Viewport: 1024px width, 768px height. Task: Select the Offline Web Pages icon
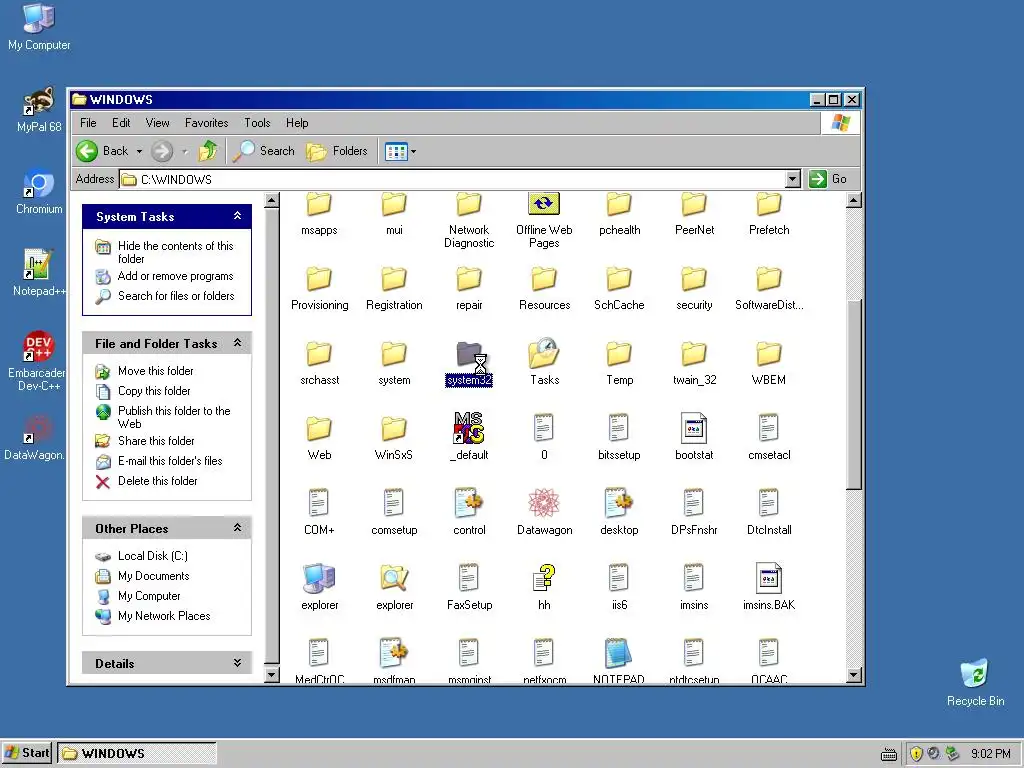pyautogui.click(x=543, y=204)
